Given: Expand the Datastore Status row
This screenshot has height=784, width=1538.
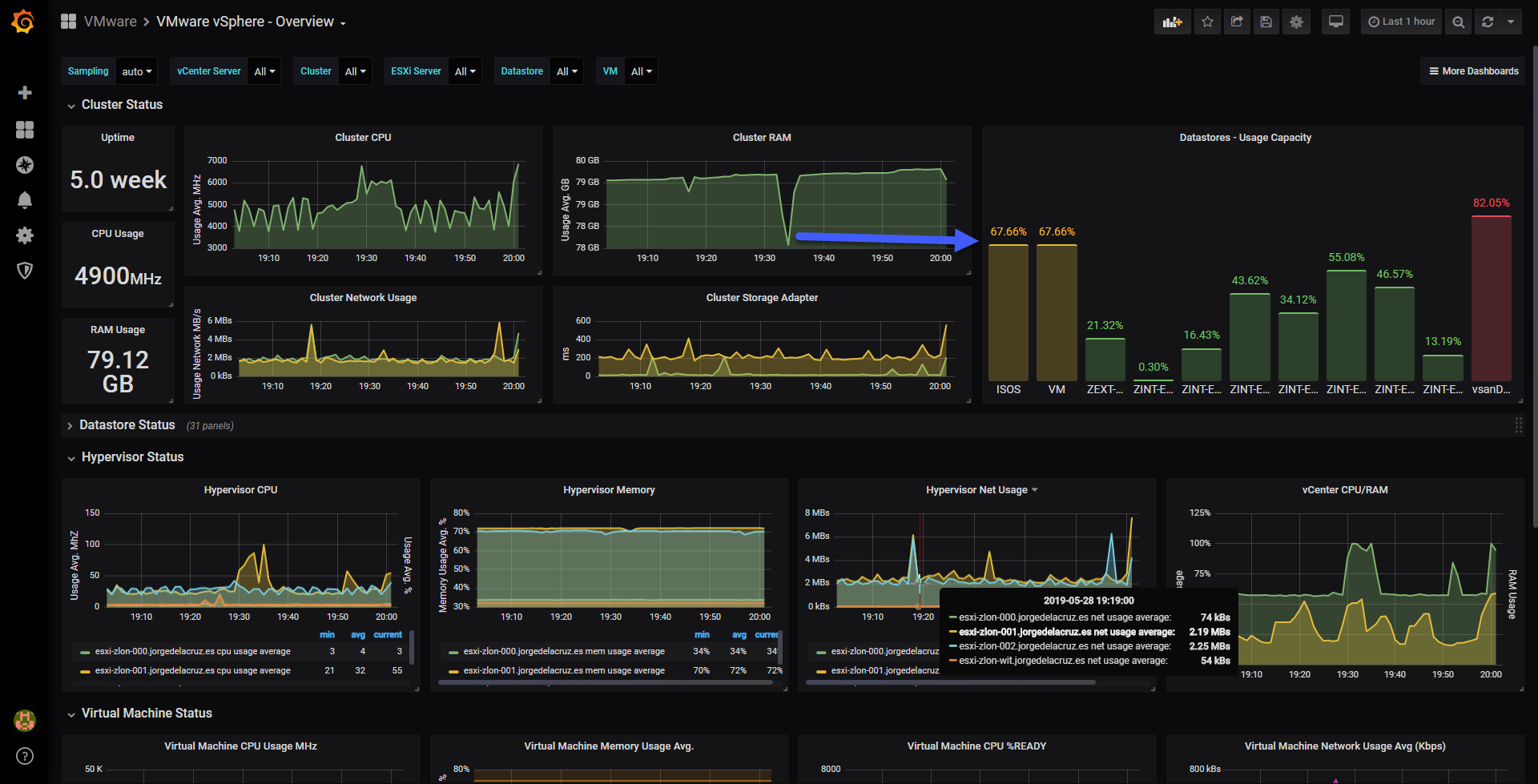Looking at the screenshot, I should click(127, 425).
